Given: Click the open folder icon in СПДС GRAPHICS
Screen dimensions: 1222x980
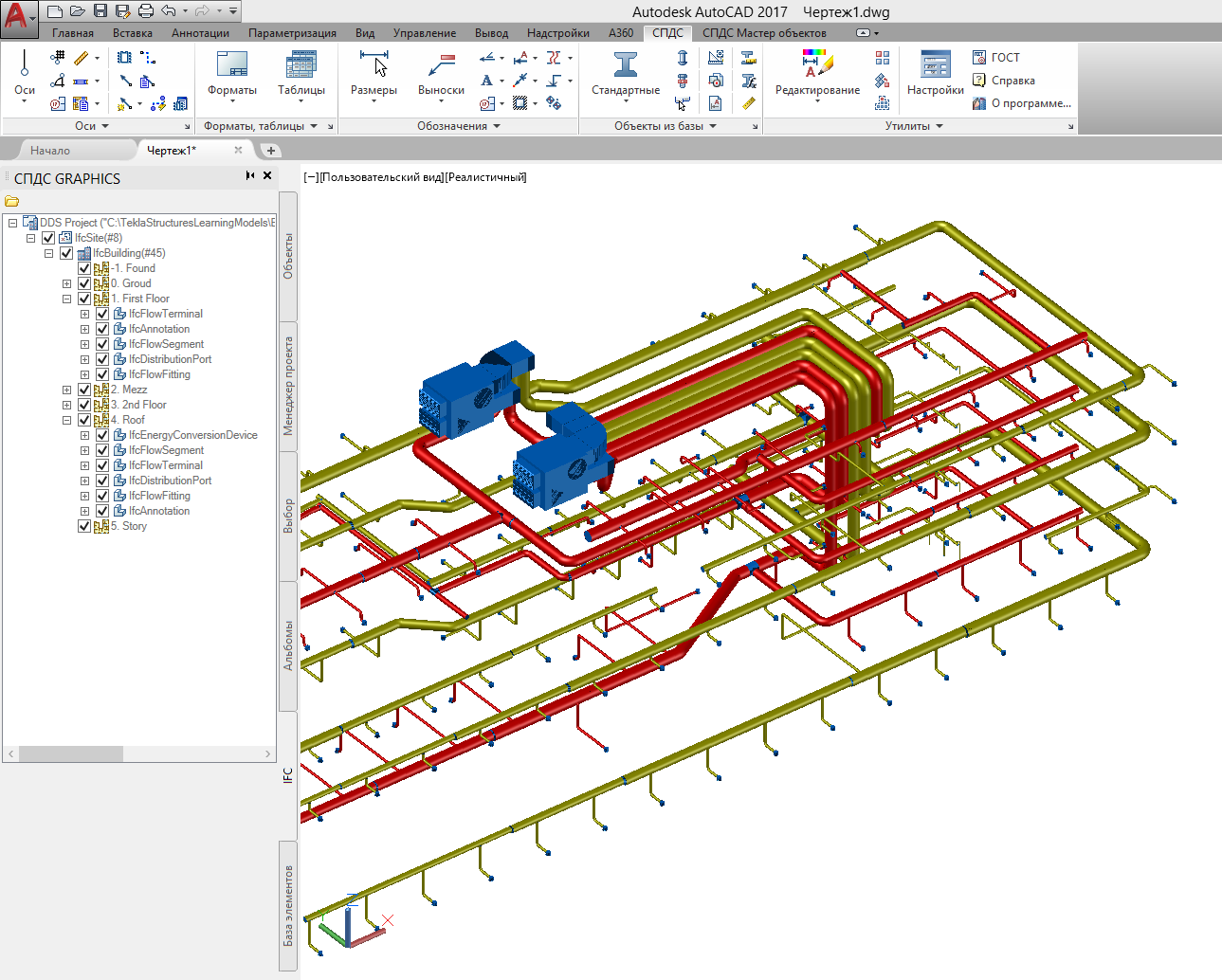Looking at the screenshot, I should 12,201.
